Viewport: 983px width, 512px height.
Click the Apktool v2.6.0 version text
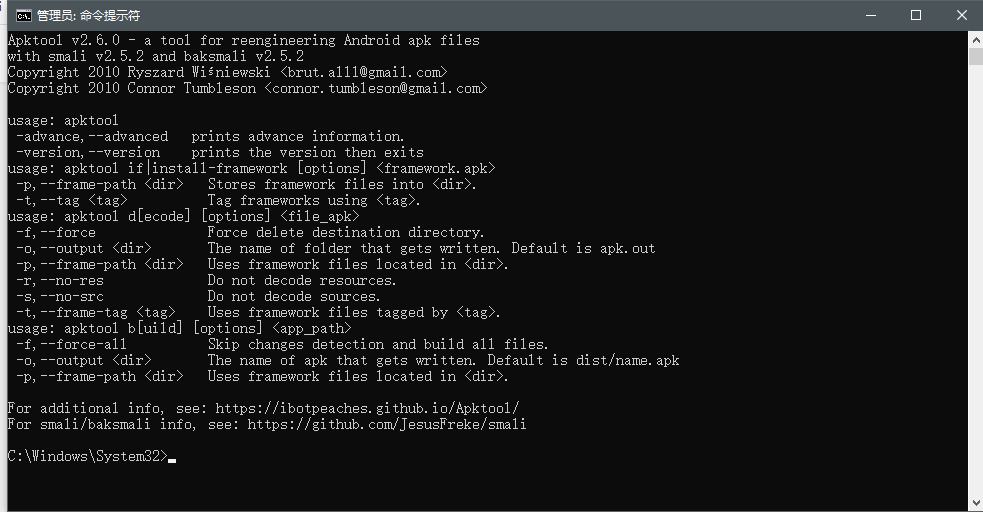point(63,40)
